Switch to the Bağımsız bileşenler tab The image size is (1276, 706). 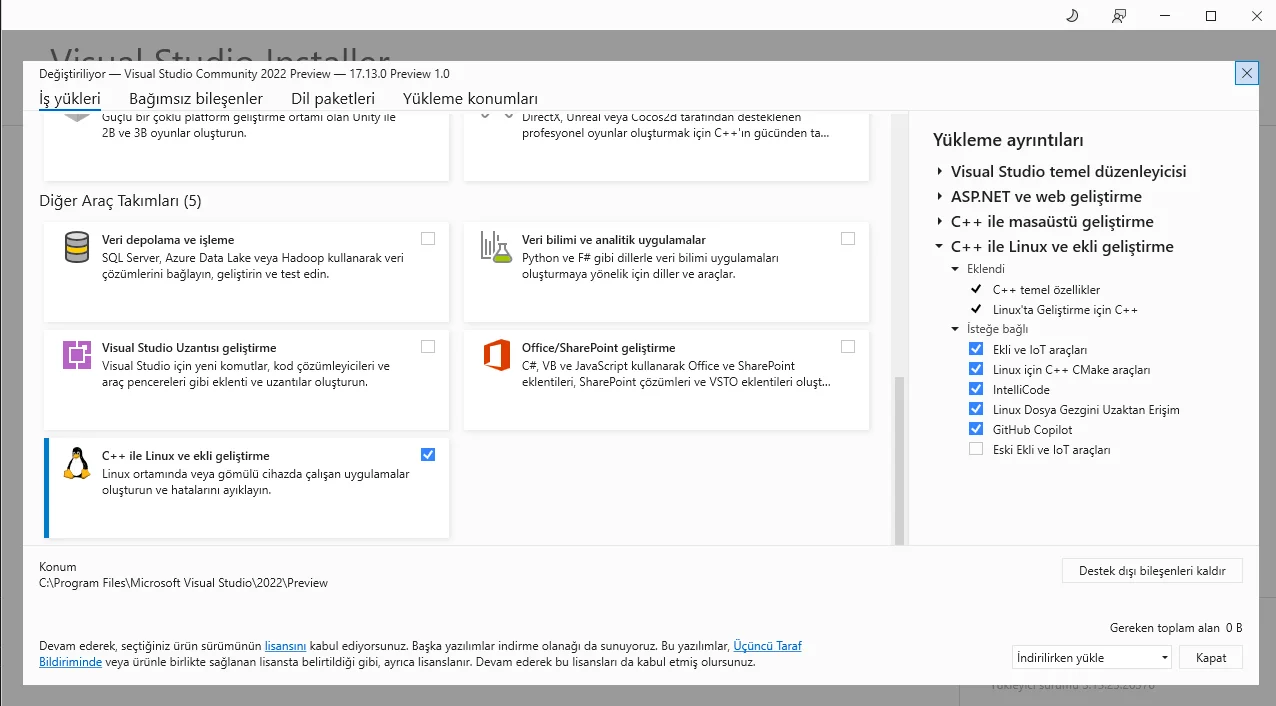point(196,98)
